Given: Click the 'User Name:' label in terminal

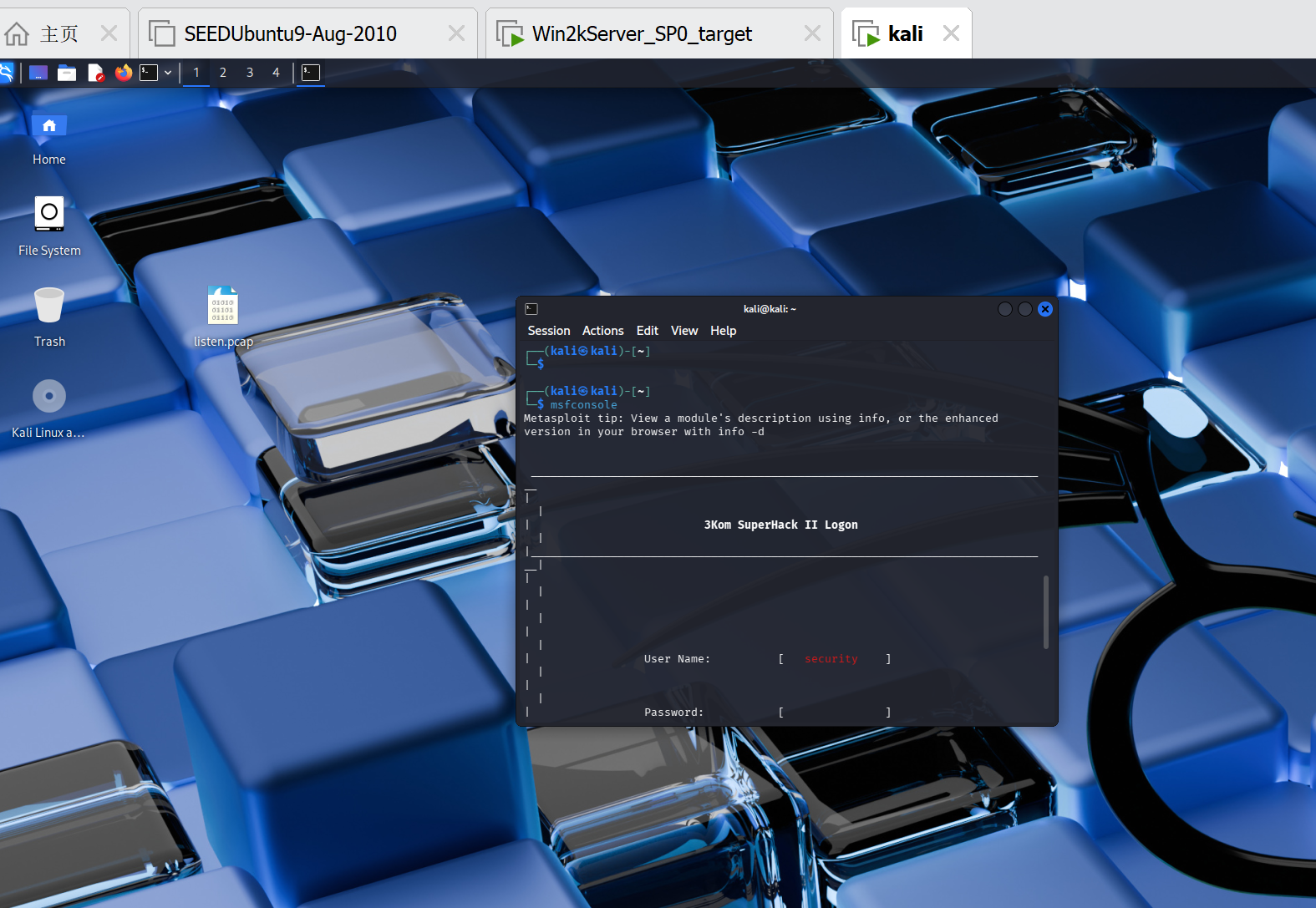Looking at the screenshot, I should pos(678,659).
